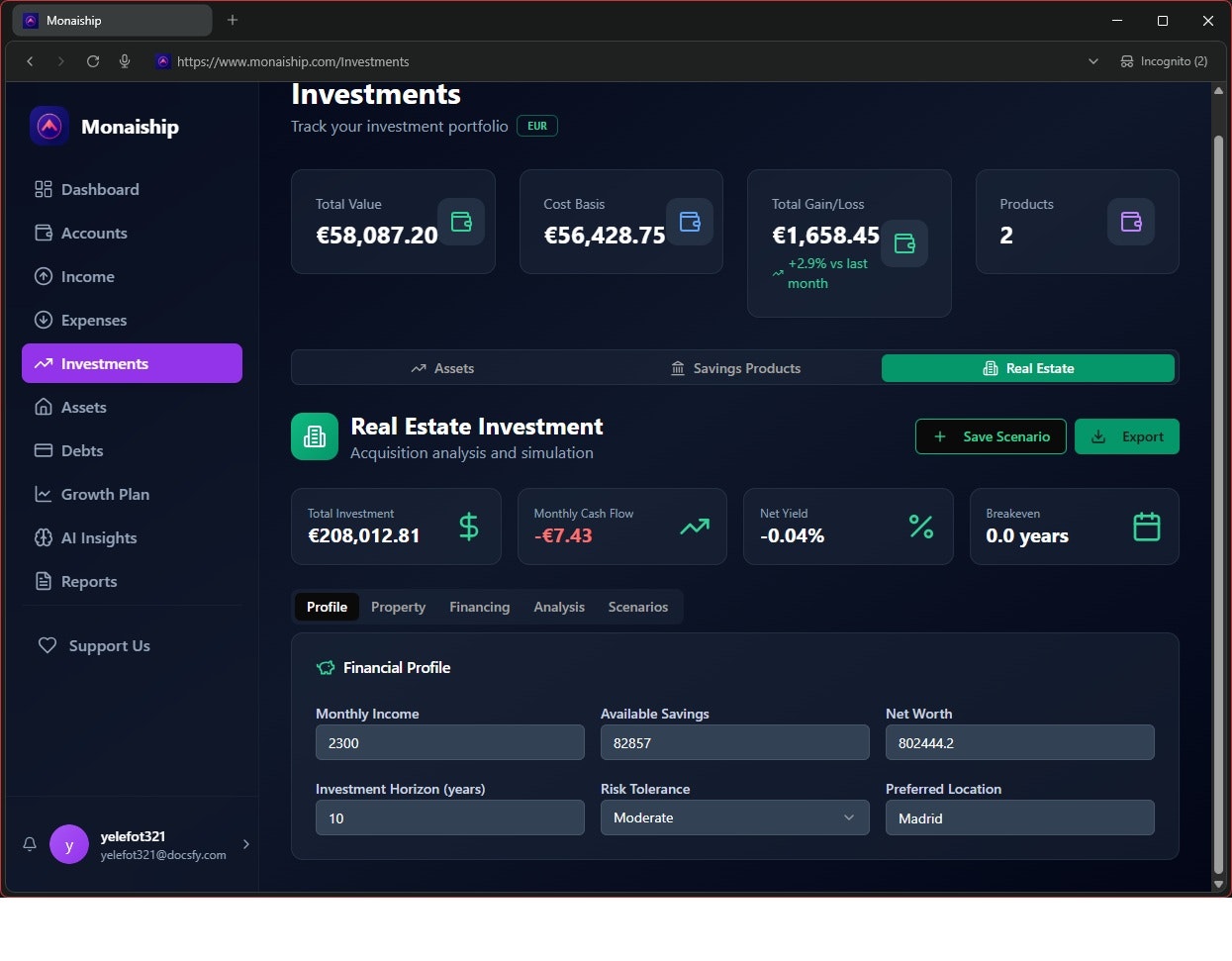Screen dimensions: 1232x961
Task: Click the Save Scenario button
Action: click(991, 436)
